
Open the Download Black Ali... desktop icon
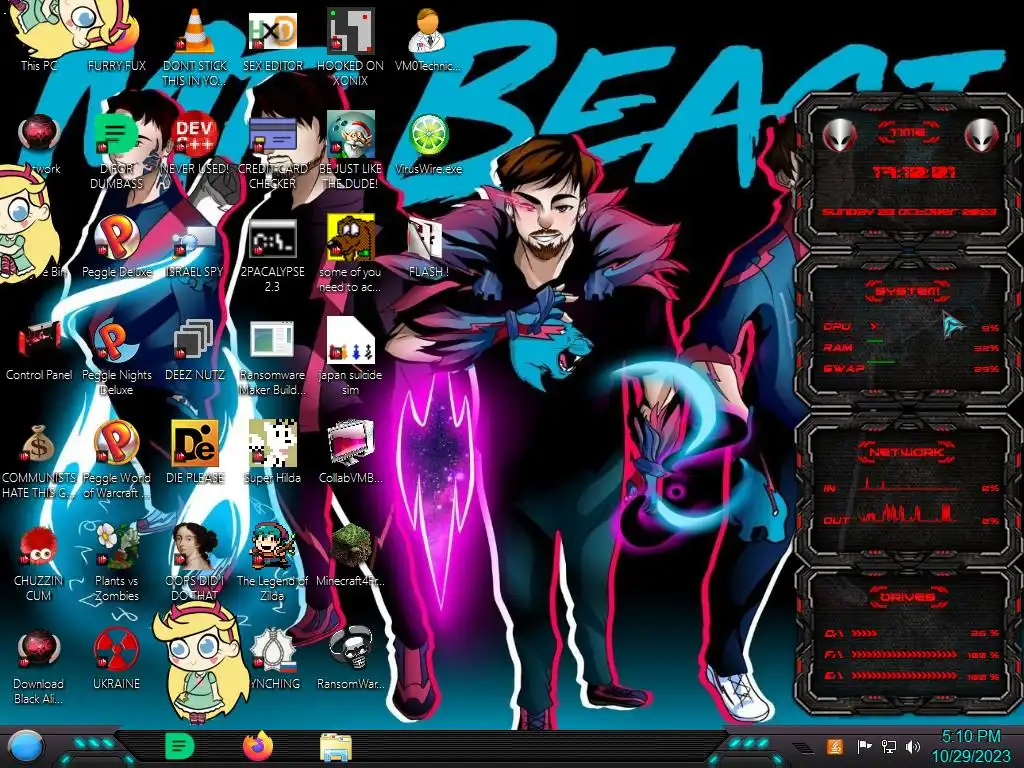[39, 666]
